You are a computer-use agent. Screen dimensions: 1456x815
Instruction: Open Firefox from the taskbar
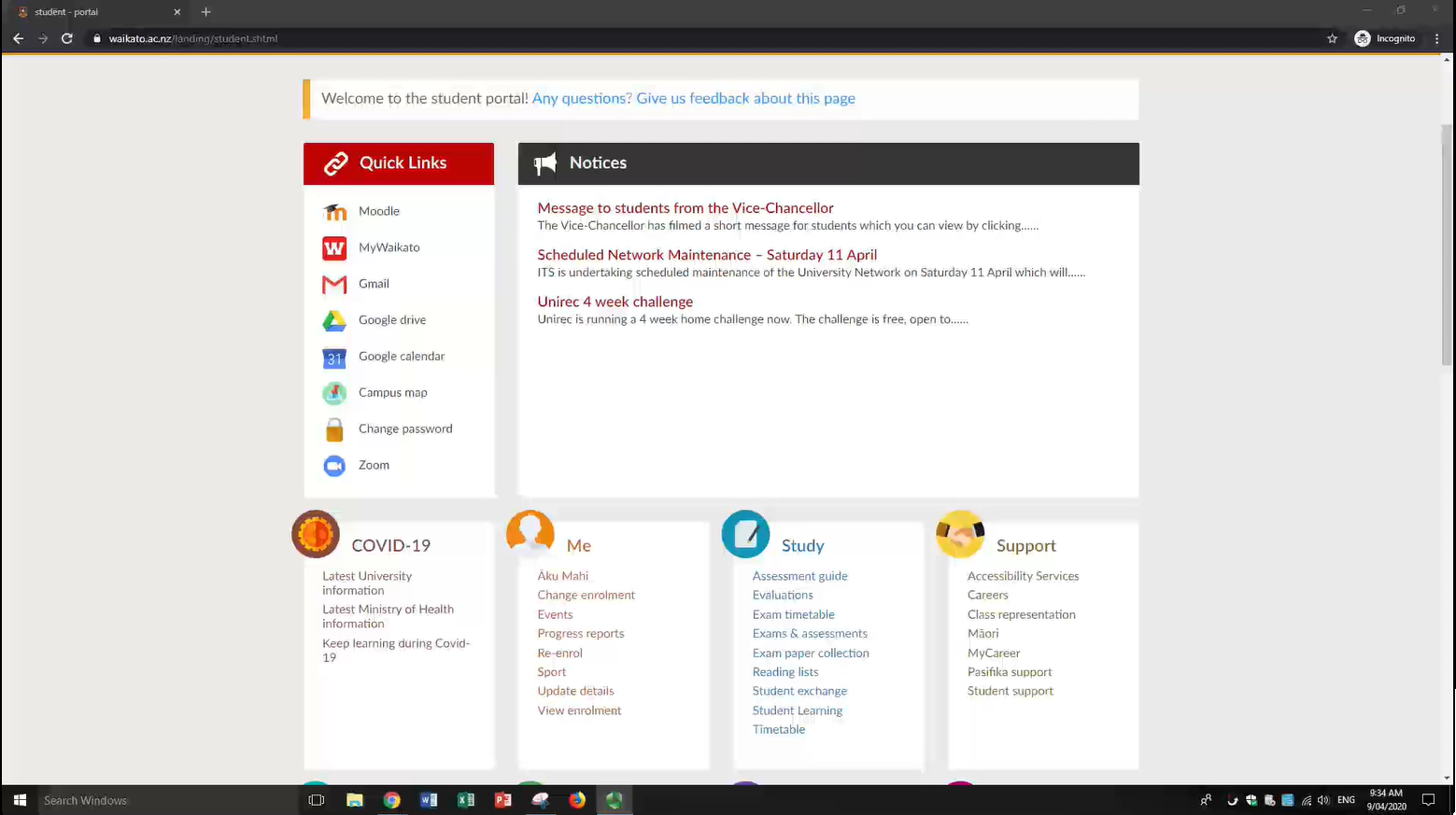pyautogui.click(x=577, y=800)
